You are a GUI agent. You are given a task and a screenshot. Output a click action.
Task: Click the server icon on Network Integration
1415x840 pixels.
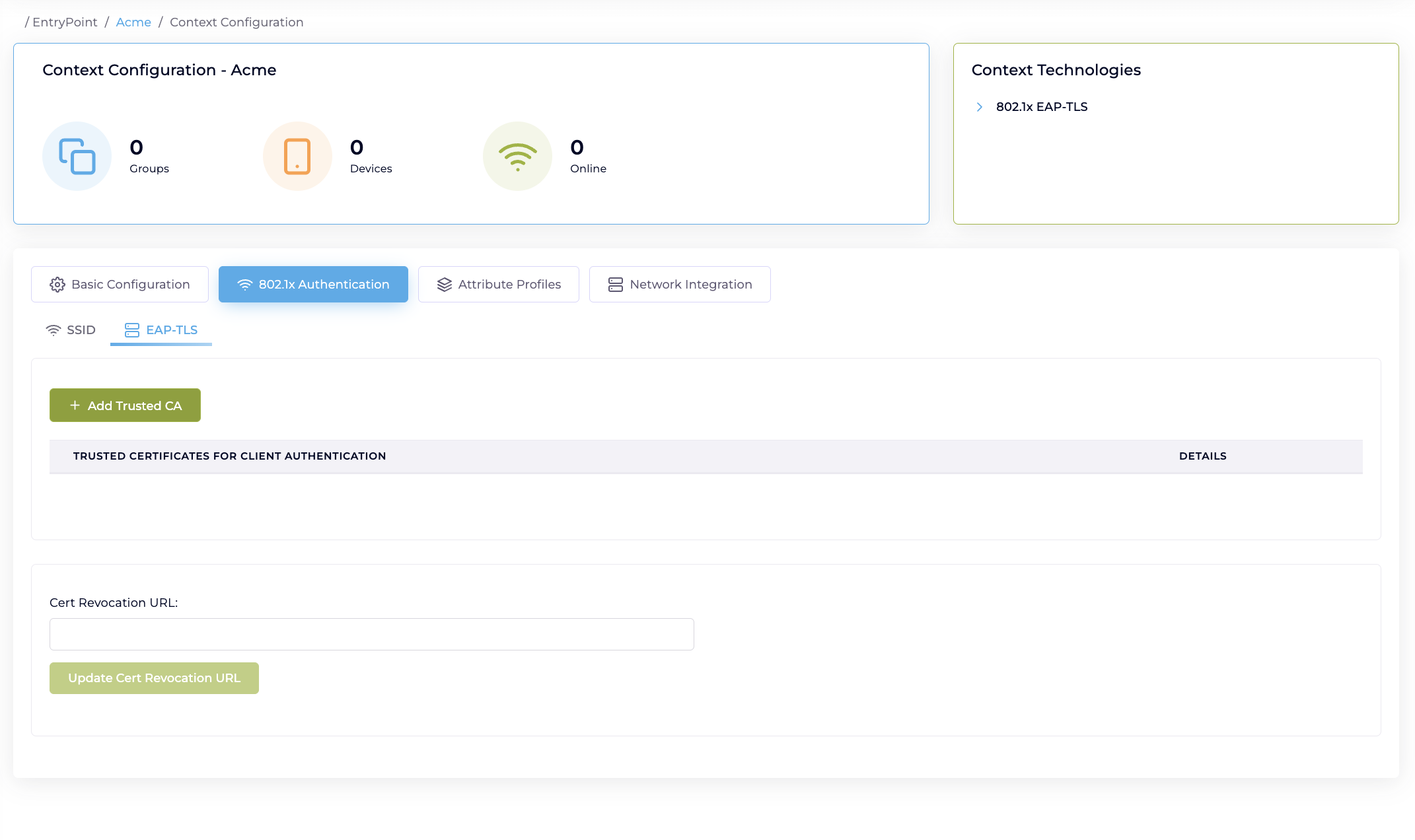616,285
